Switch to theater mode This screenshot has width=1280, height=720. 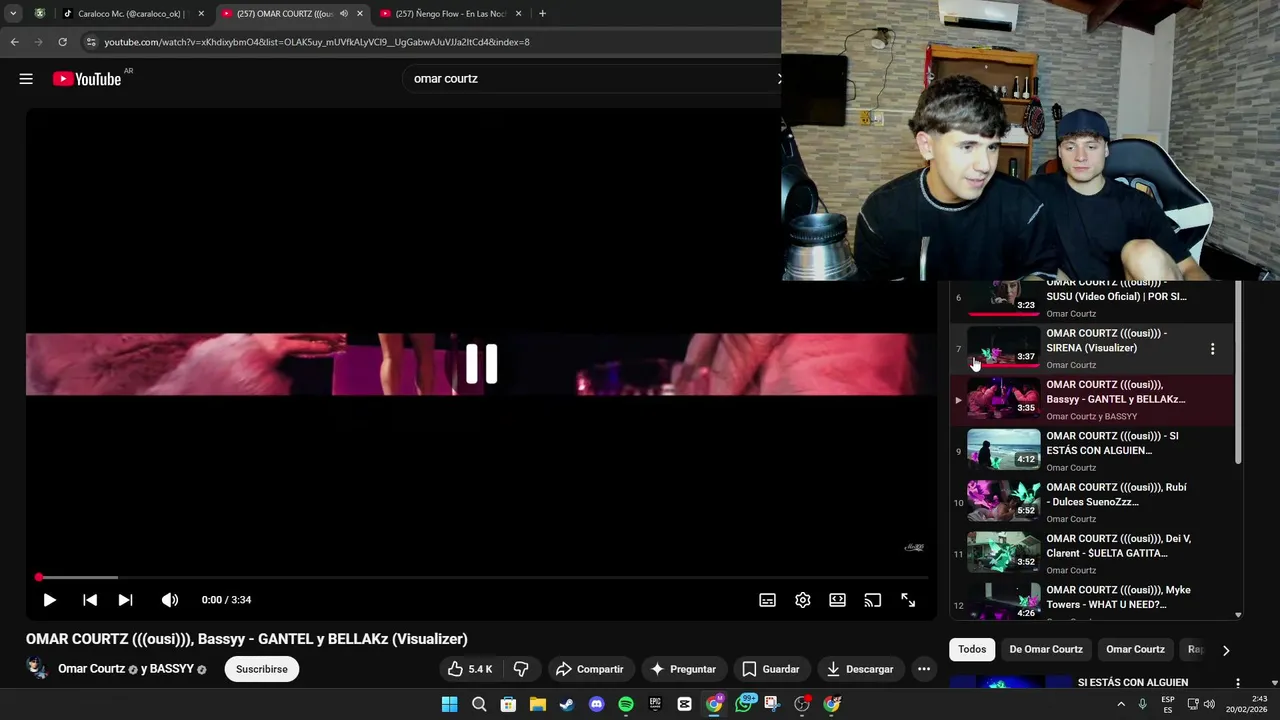pos(837,600)
